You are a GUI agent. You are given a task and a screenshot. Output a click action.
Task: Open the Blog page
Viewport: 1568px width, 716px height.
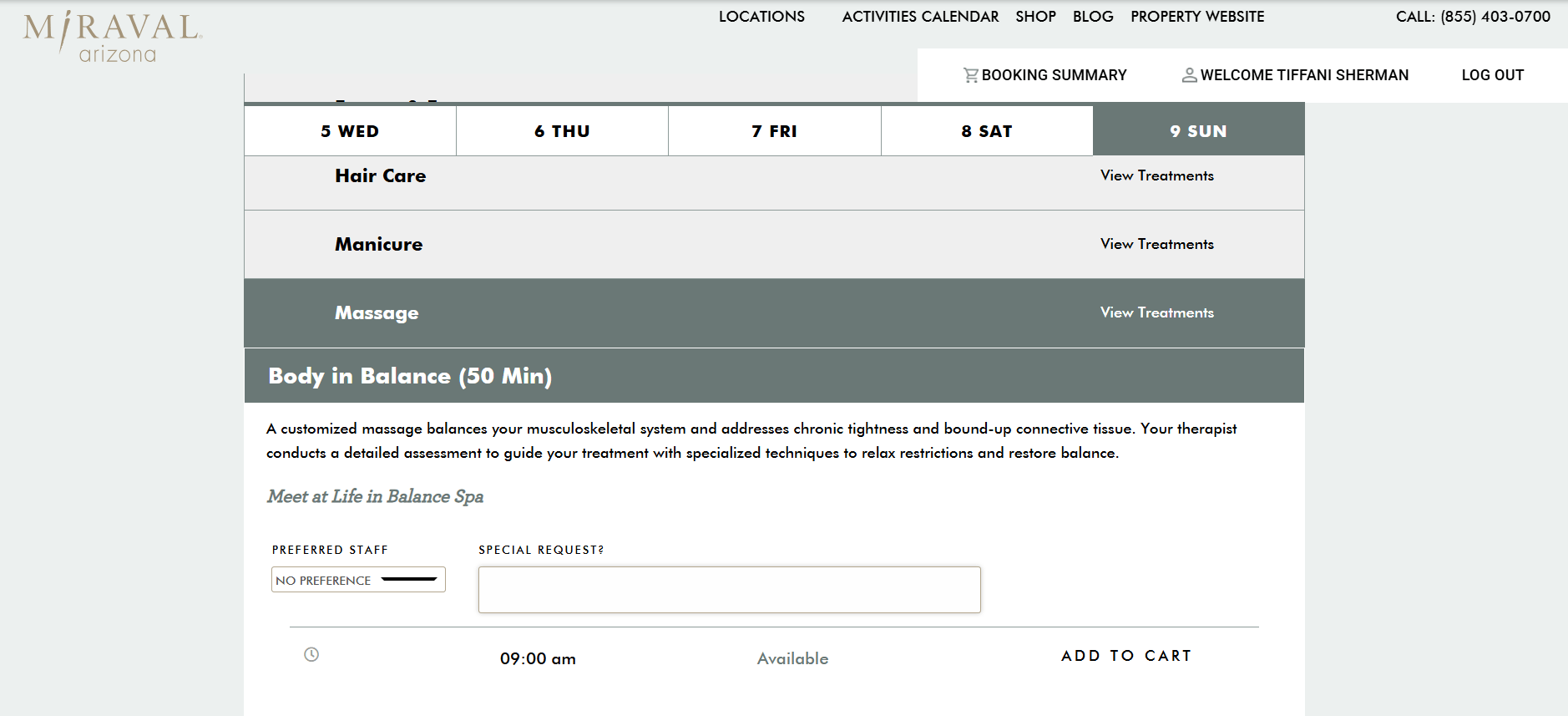pyautogui.click(x=1093, y=17)
